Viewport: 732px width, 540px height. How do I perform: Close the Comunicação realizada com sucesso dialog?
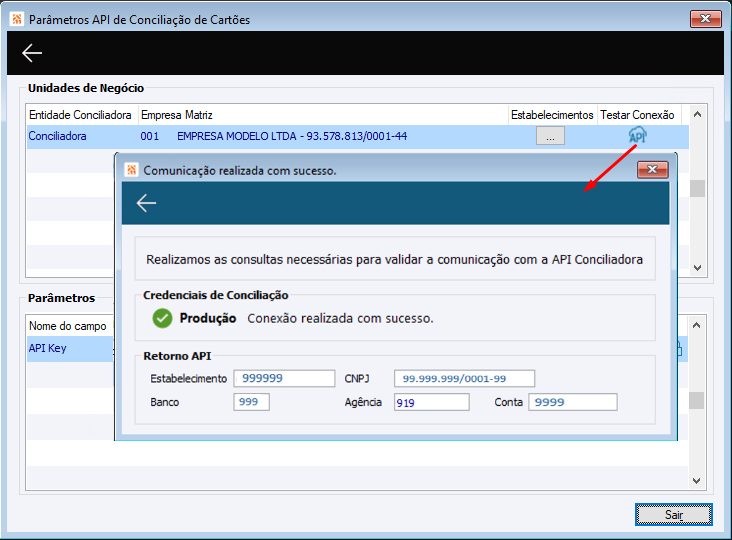(653, 169)
